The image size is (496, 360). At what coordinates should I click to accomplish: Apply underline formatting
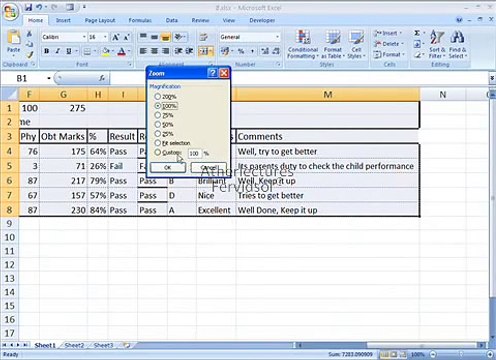(x=69, y=51)
